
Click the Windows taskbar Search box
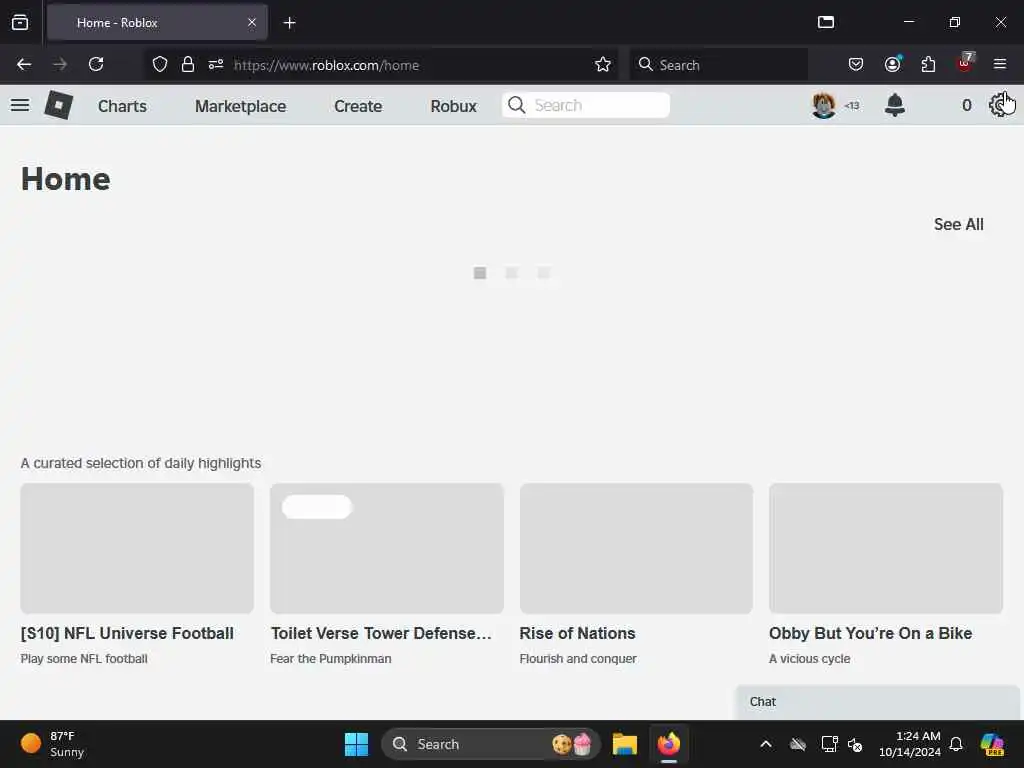(490, 744)
